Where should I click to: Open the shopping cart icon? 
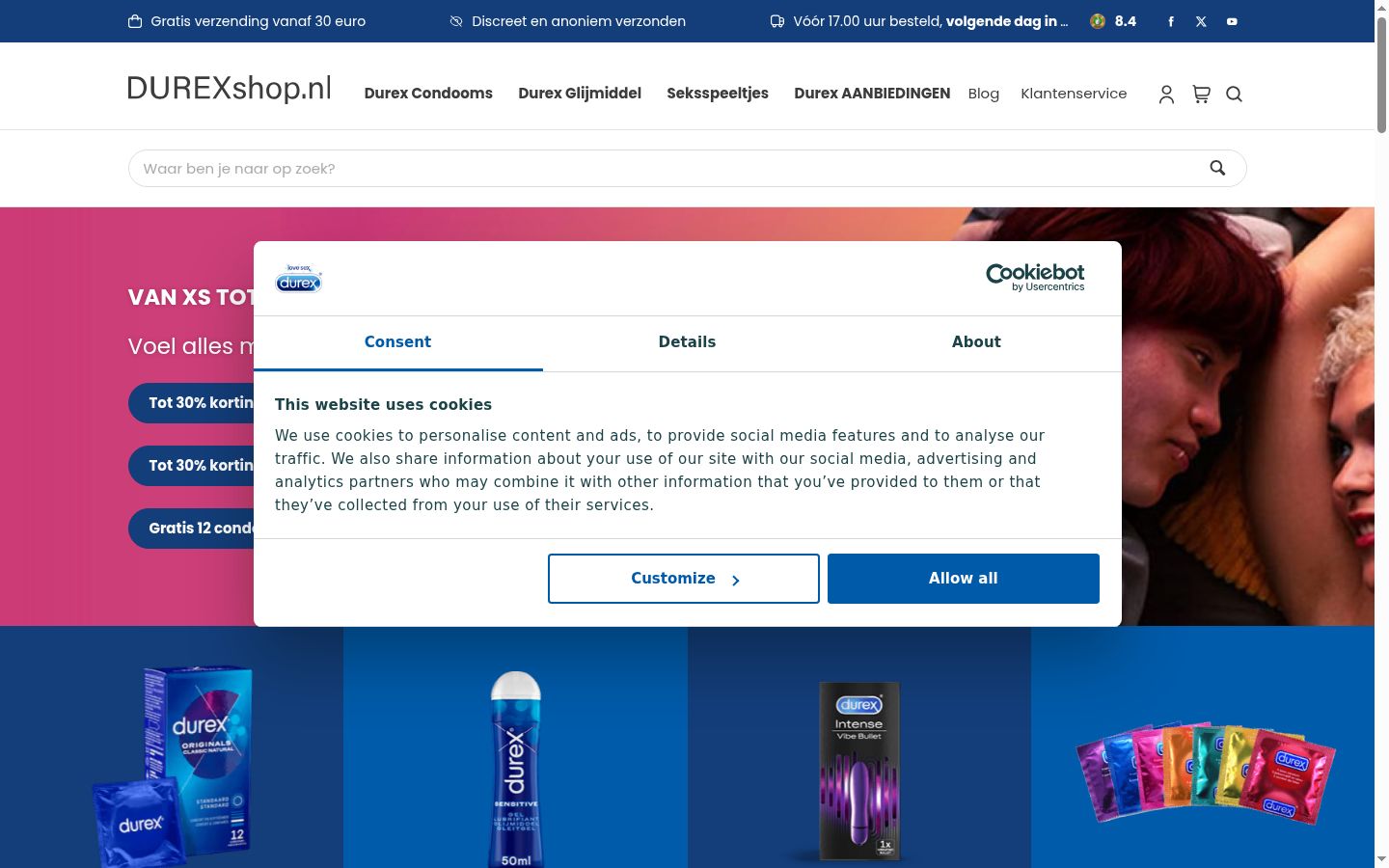[1201, 94]
